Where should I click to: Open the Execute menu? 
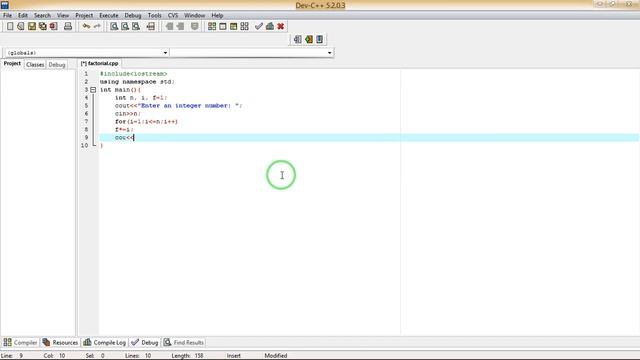pos(109,16)
